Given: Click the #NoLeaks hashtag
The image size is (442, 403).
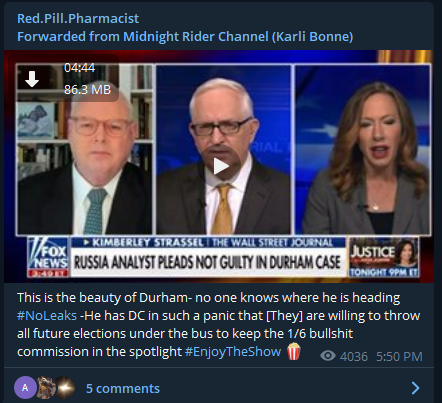Looking at the screenshot, I should tap(47, 315).
